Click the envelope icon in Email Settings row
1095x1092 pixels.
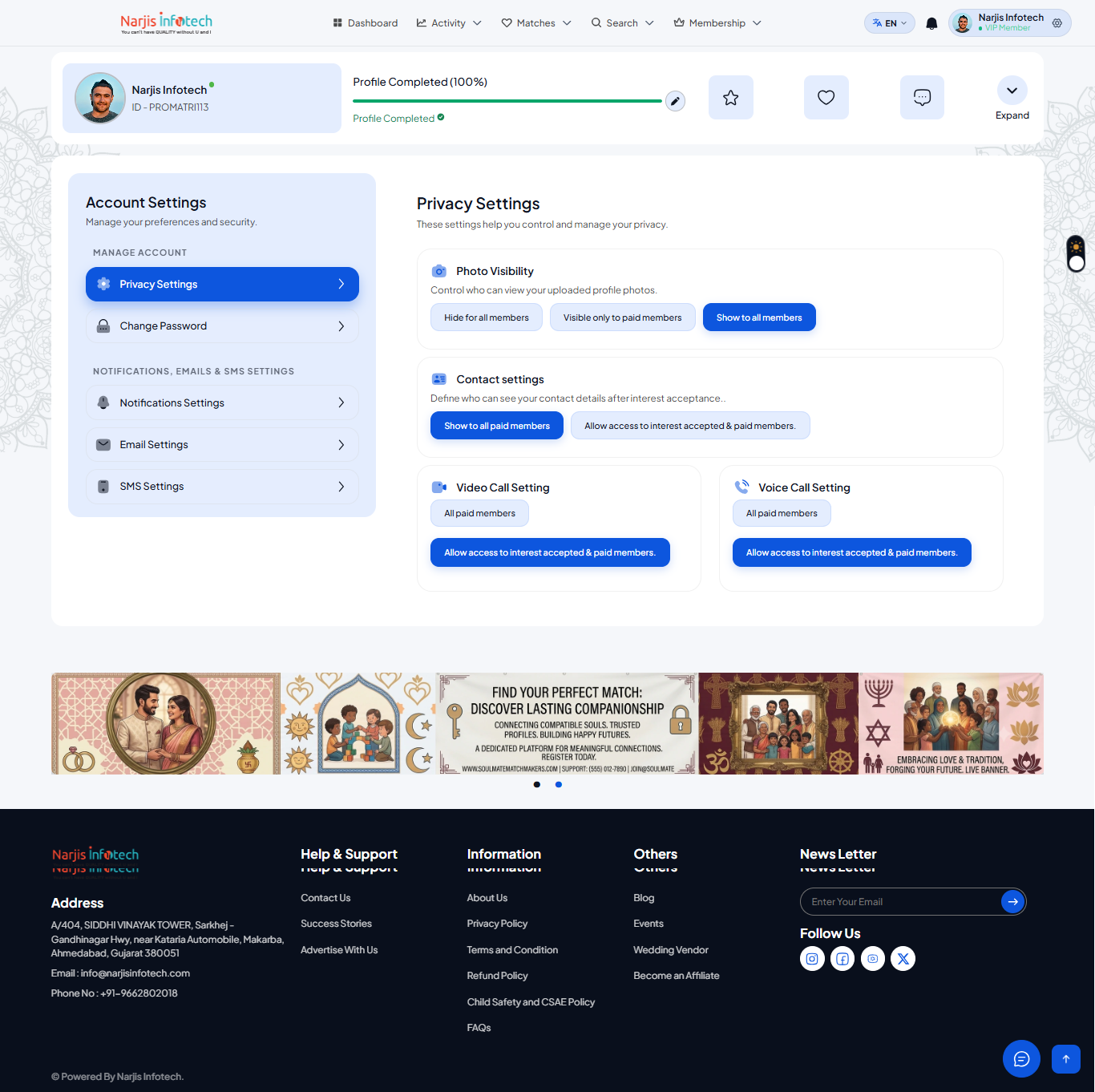pos(103,445)
